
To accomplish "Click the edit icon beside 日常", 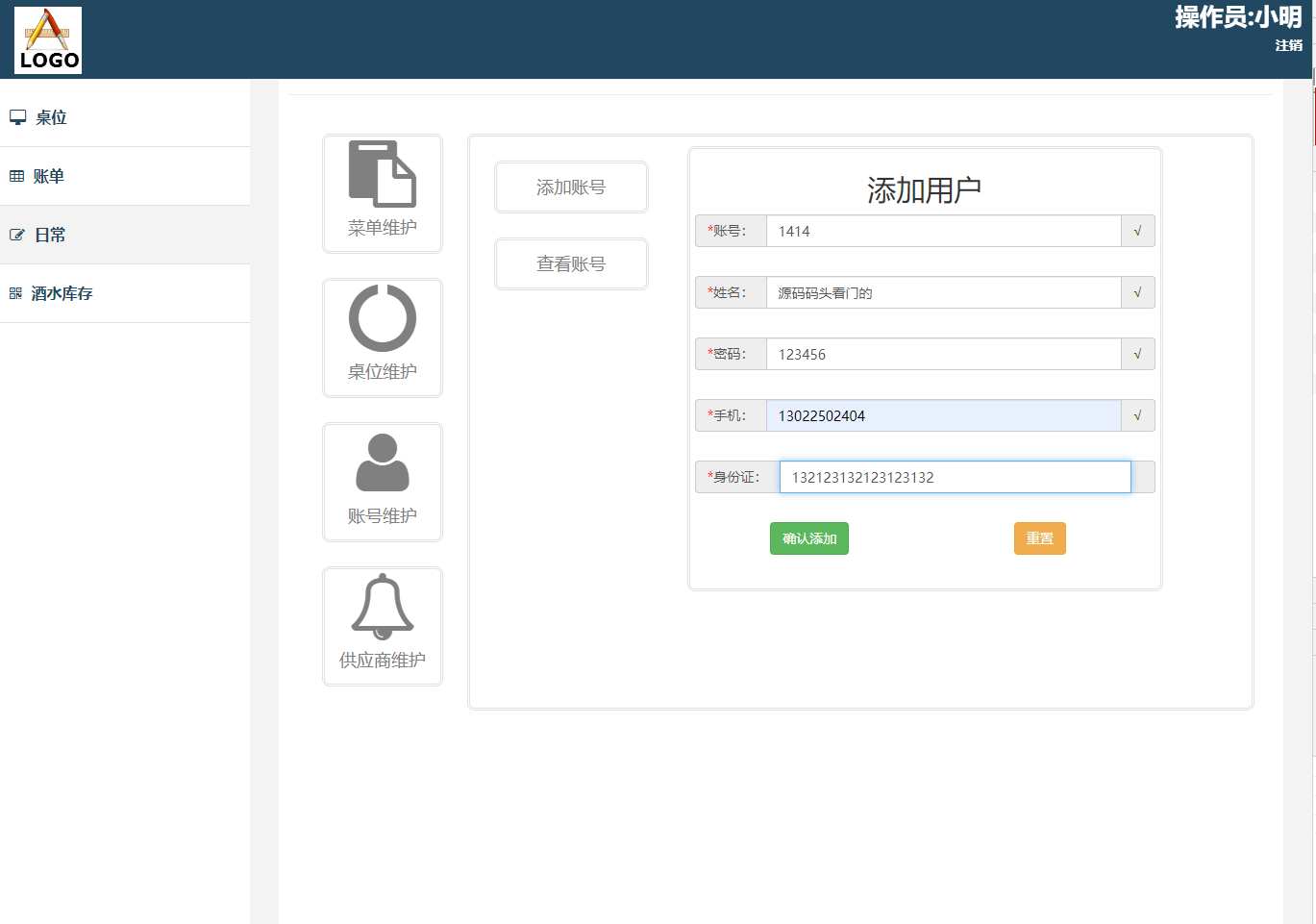I will (16, 235).
